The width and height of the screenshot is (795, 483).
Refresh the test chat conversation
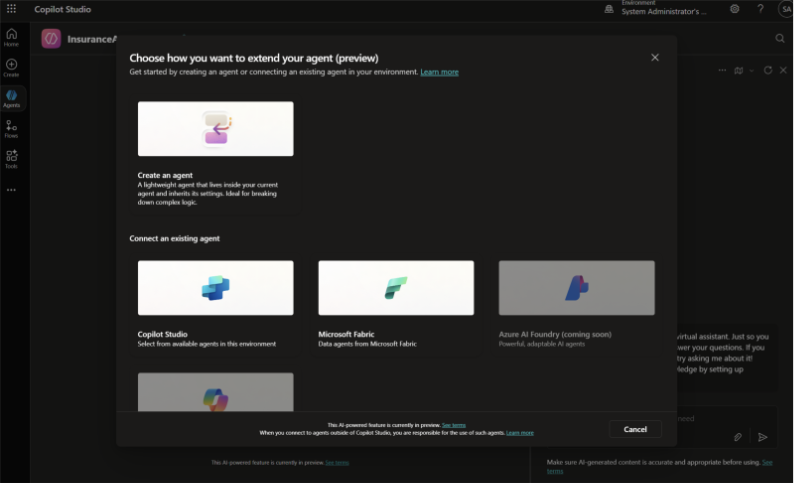768,70
